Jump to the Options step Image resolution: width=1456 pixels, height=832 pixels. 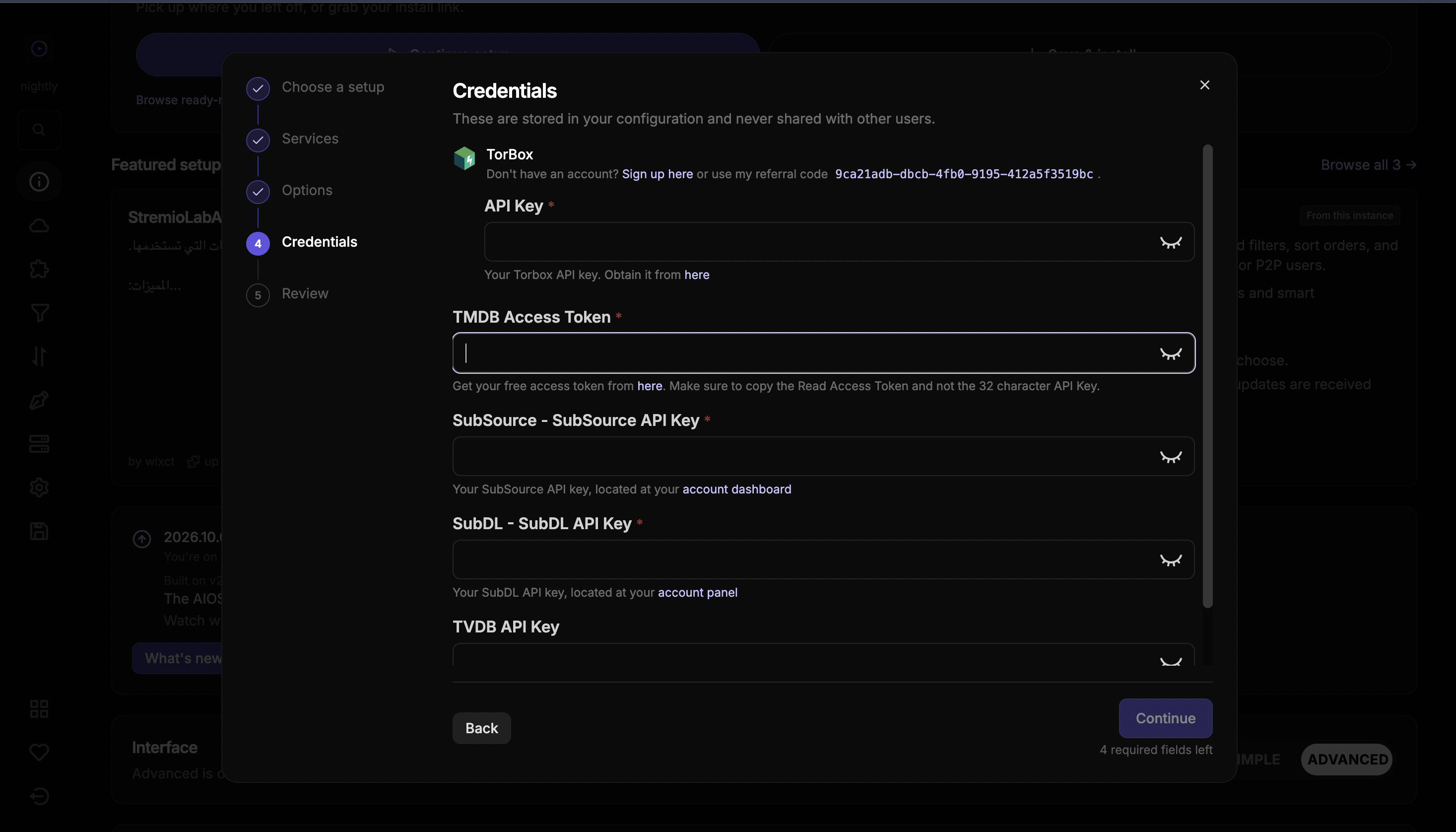click(289, 191)
